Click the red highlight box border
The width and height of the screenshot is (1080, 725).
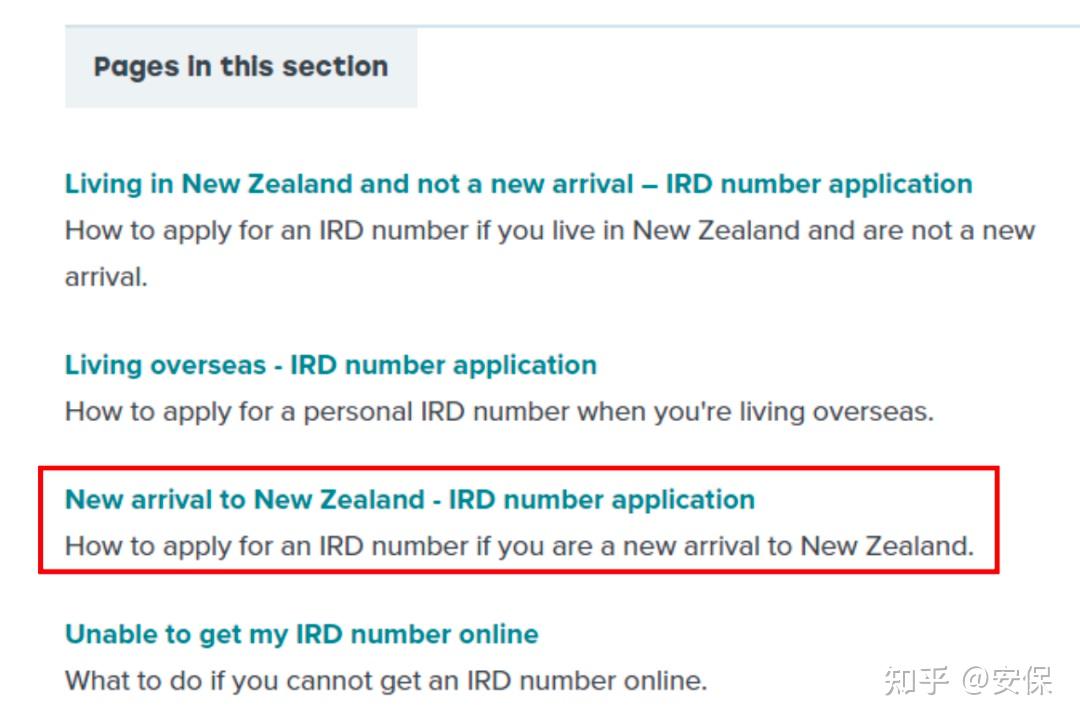pos(997,520)
